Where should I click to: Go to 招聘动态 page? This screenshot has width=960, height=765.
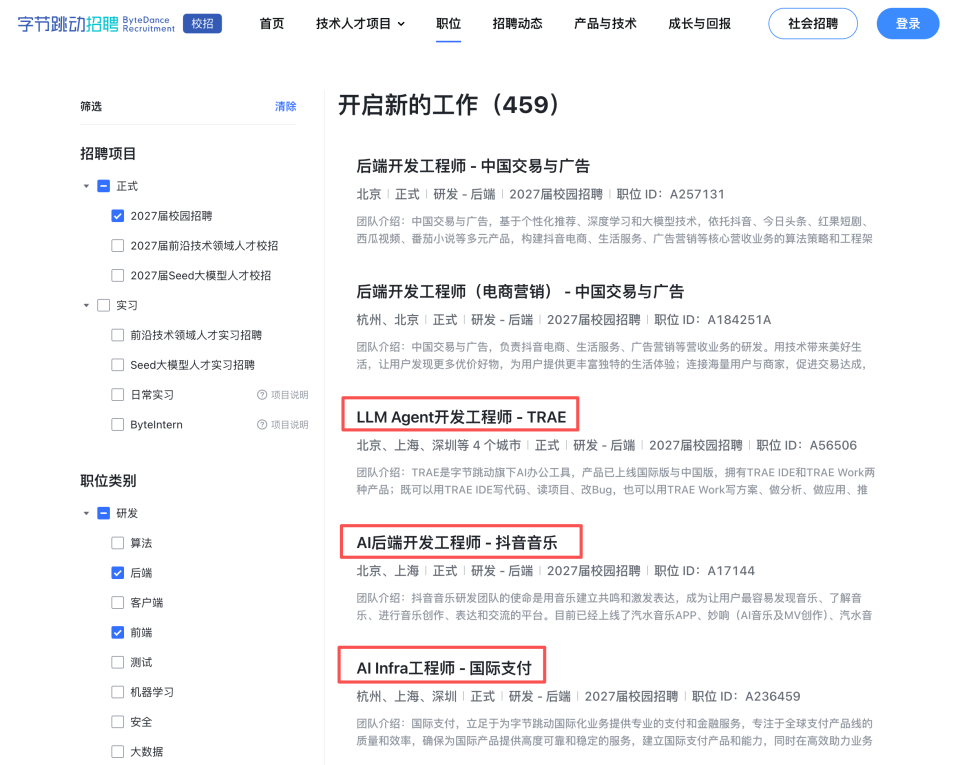(517, 24)
